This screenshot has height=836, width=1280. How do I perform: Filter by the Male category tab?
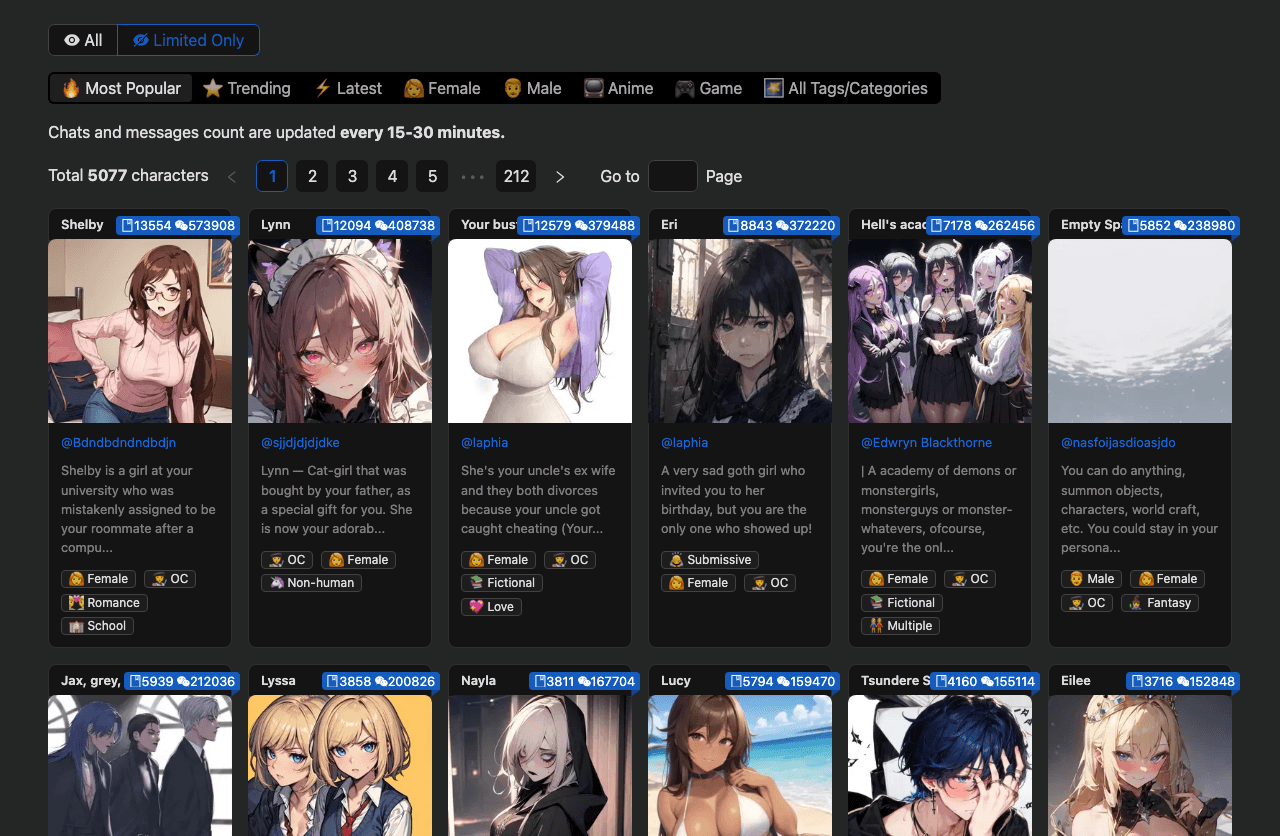click(532, 88)
